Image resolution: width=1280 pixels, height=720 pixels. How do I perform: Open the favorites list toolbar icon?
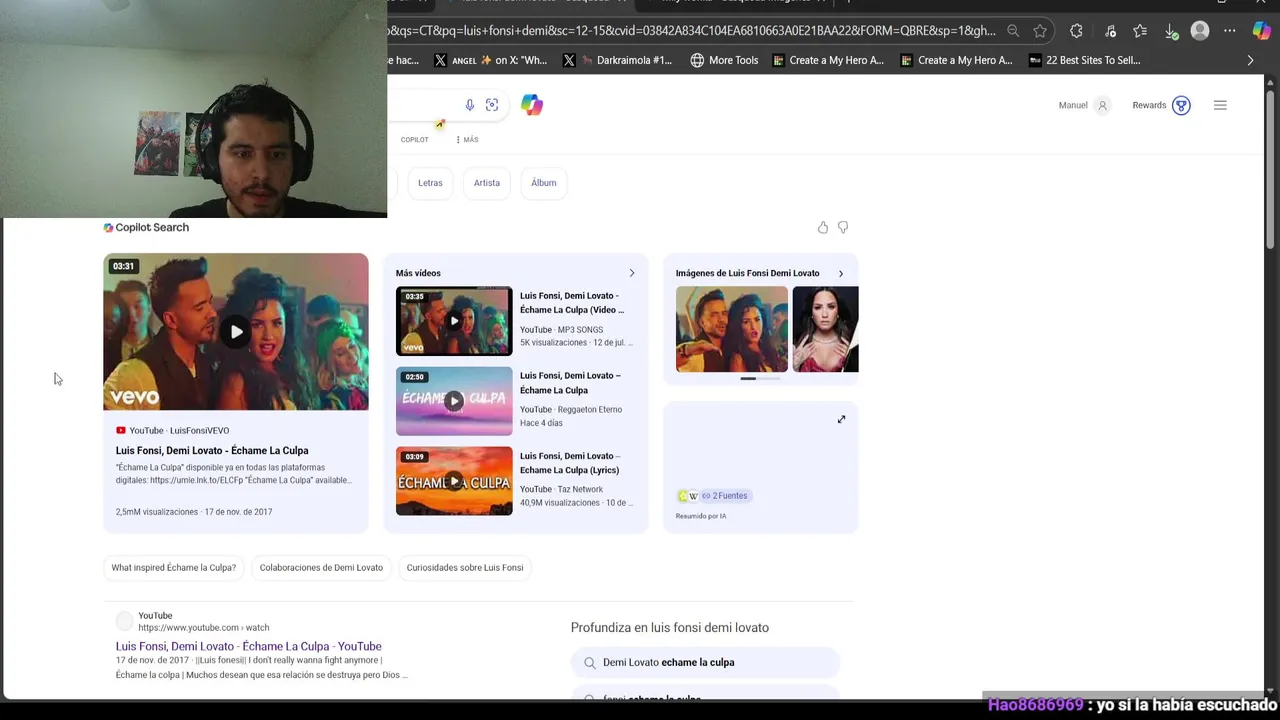point(1140,31)
